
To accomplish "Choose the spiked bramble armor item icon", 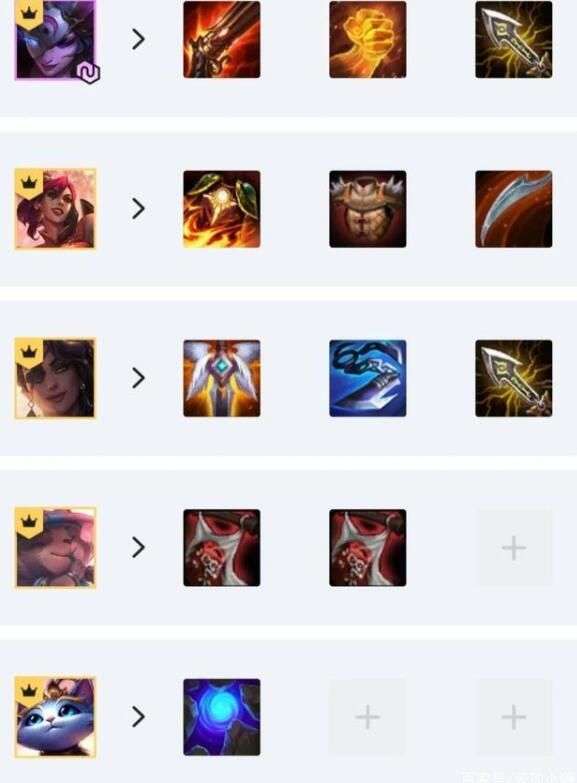I will tap(368, 209).
